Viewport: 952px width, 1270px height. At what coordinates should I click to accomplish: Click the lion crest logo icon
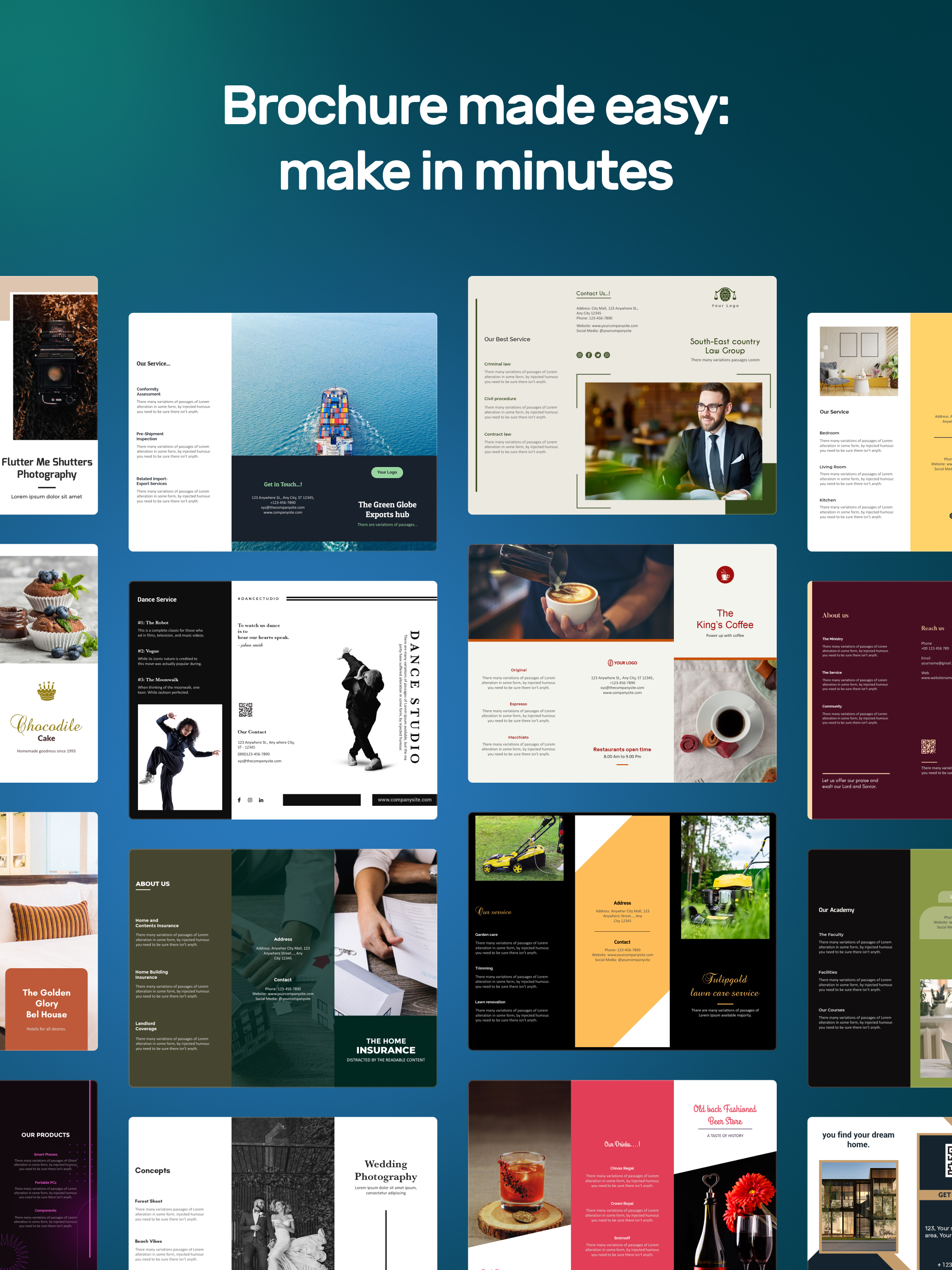725,295
